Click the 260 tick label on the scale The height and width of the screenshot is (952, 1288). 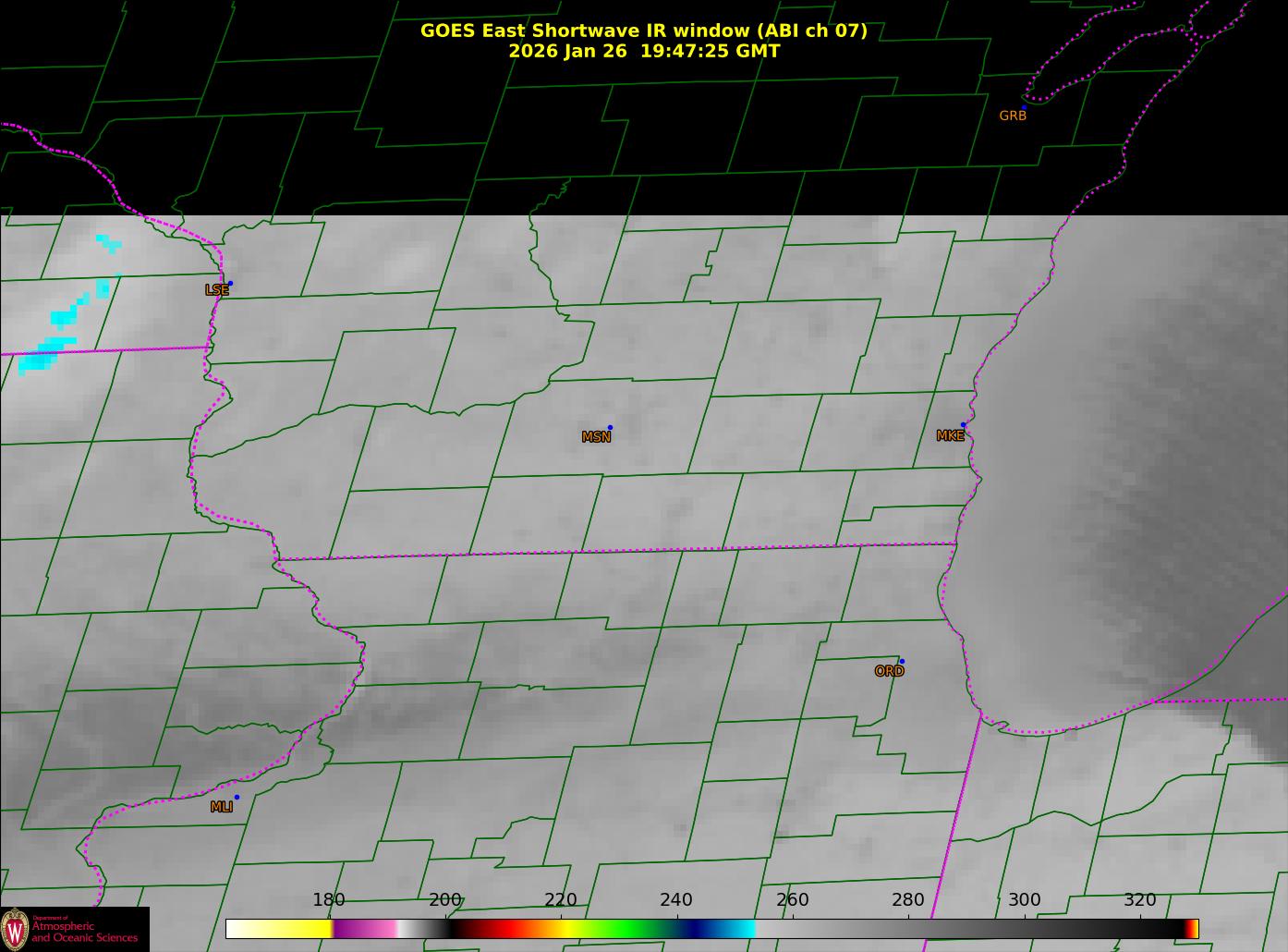[792, 900]
